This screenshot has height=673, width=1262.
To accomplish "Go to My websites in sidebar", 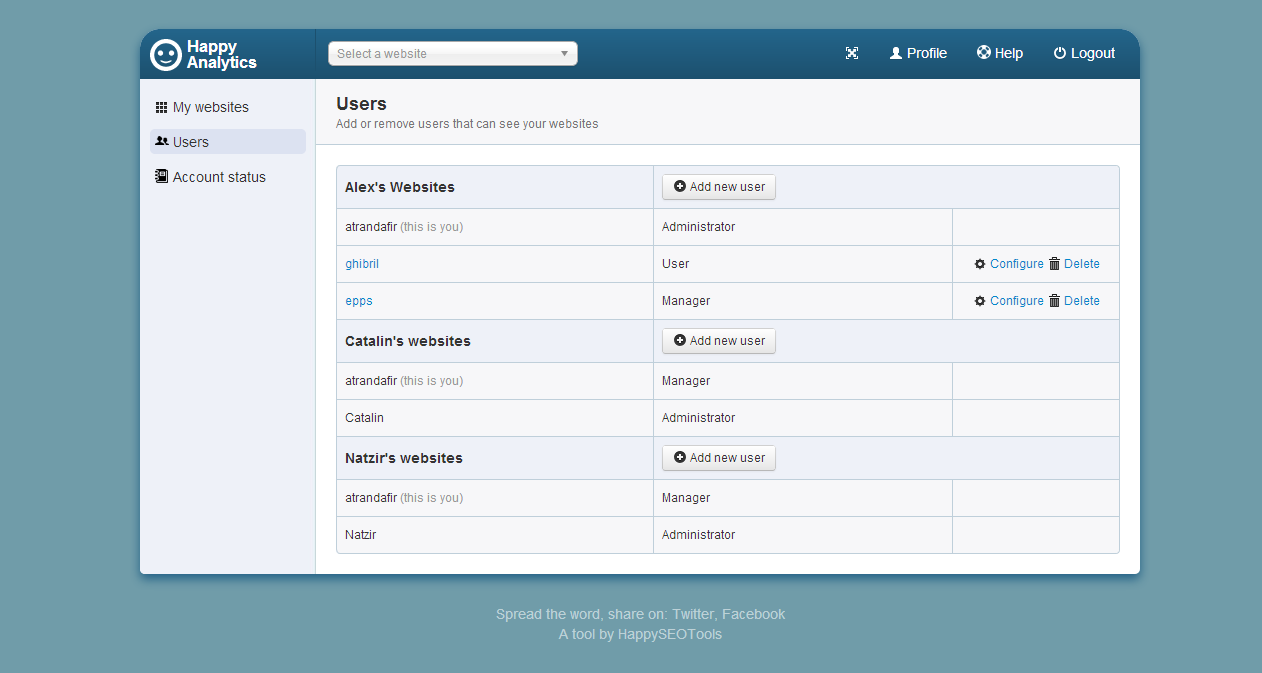I will (x=210, y=107).
